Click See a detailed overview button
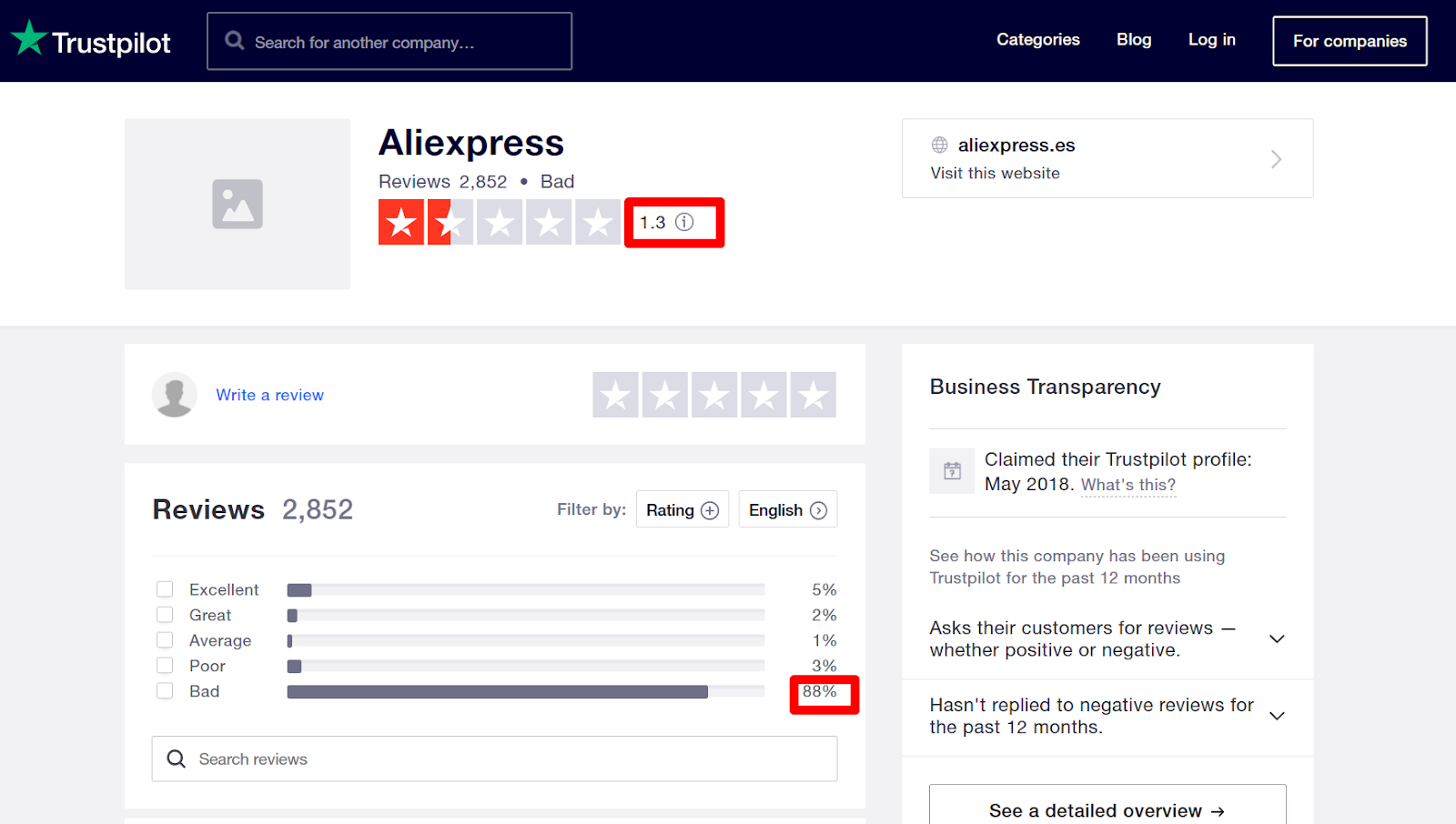This screenshot has width=1456, height=824. (1107, 805)
